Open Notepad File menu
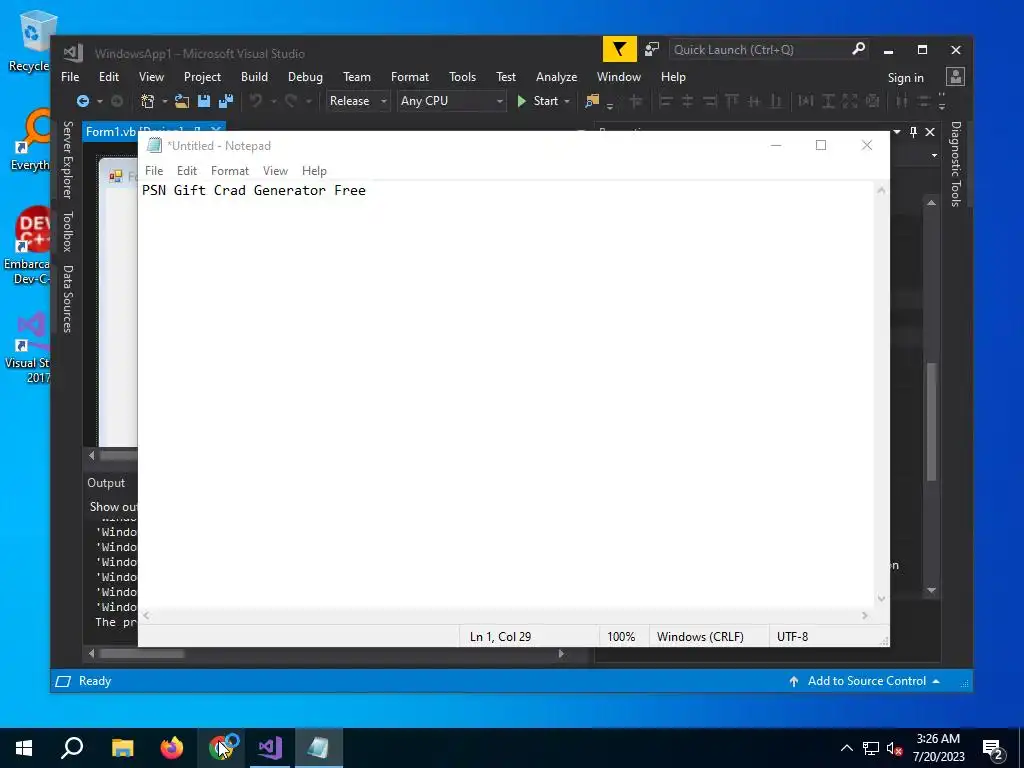The width and height of the screenshot is (1024, 768). [153, 171]
